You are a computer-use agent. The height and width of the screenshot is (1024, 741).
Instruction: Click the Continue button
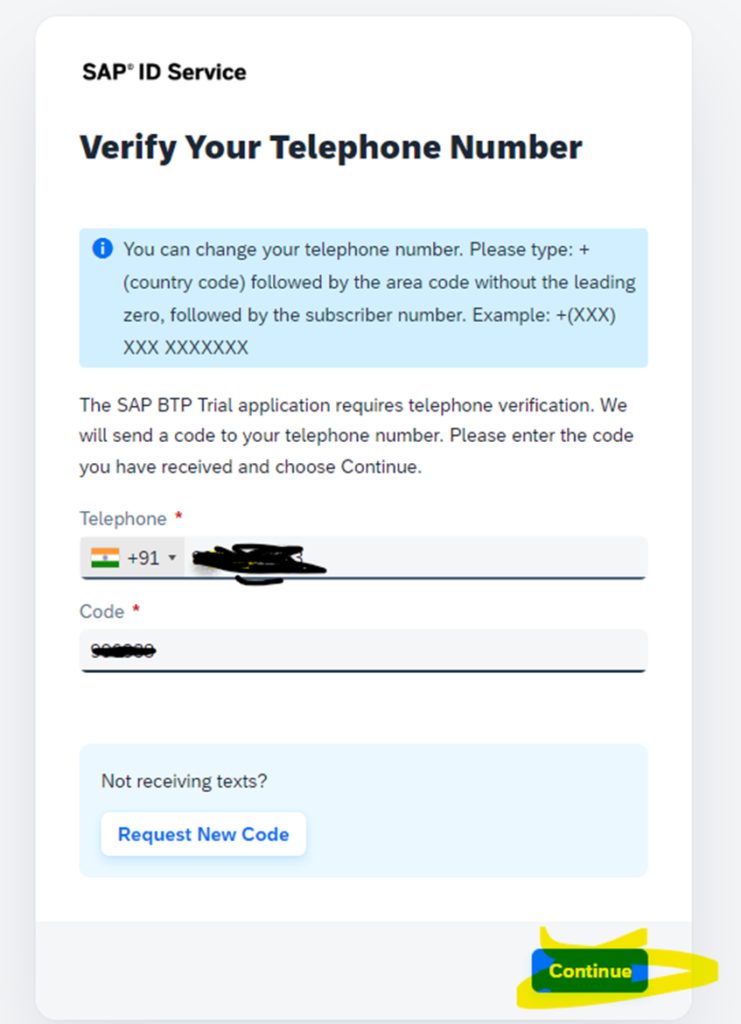[590, 970]
